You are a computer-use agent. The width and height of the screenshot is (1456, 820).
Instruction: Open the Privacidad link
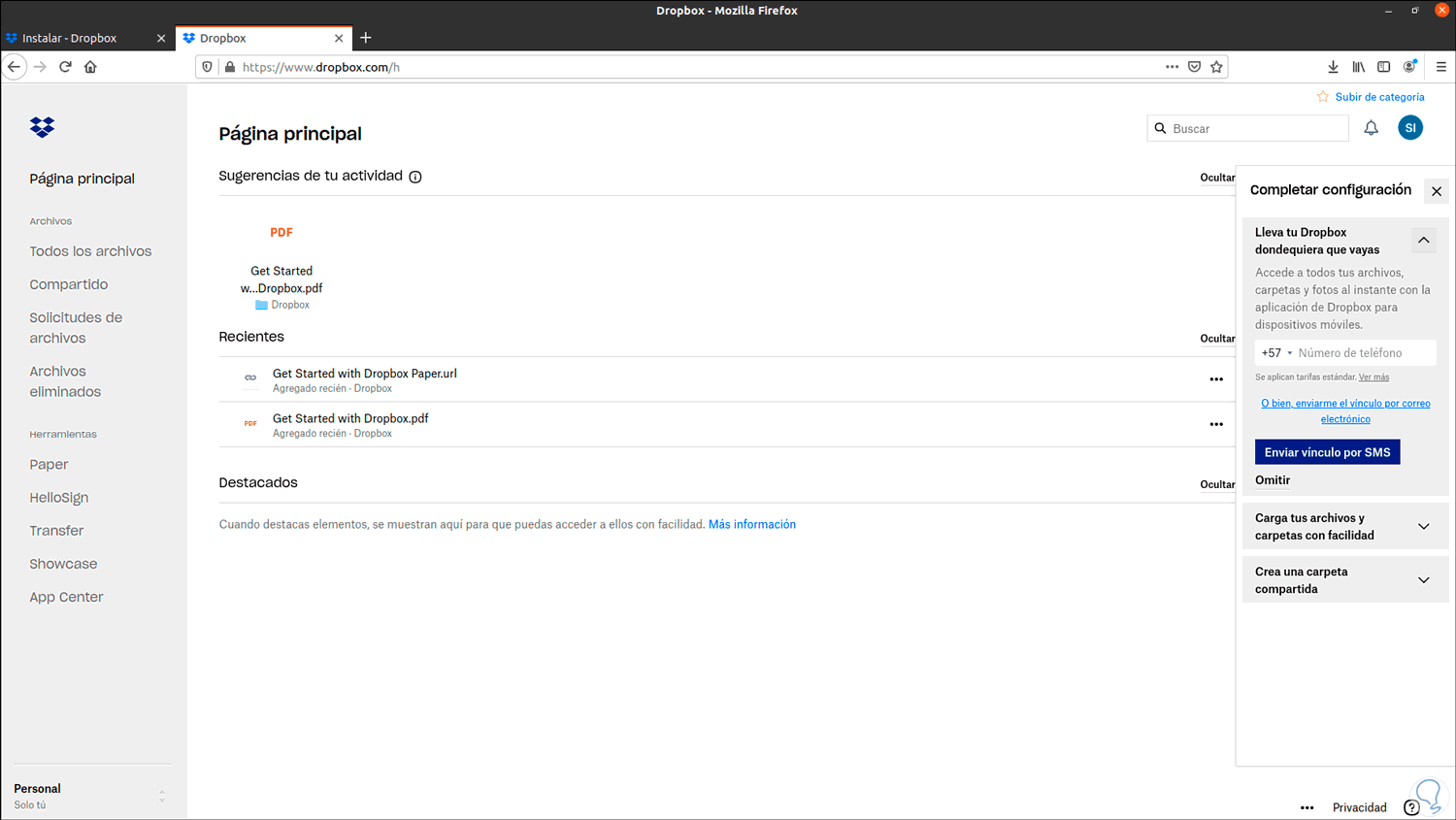click(1360, 807)
